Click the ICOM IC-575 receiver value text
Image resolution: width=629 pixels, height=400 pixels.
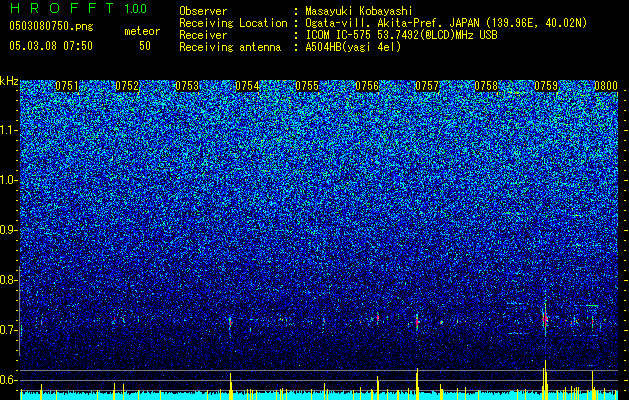point(401,35)
